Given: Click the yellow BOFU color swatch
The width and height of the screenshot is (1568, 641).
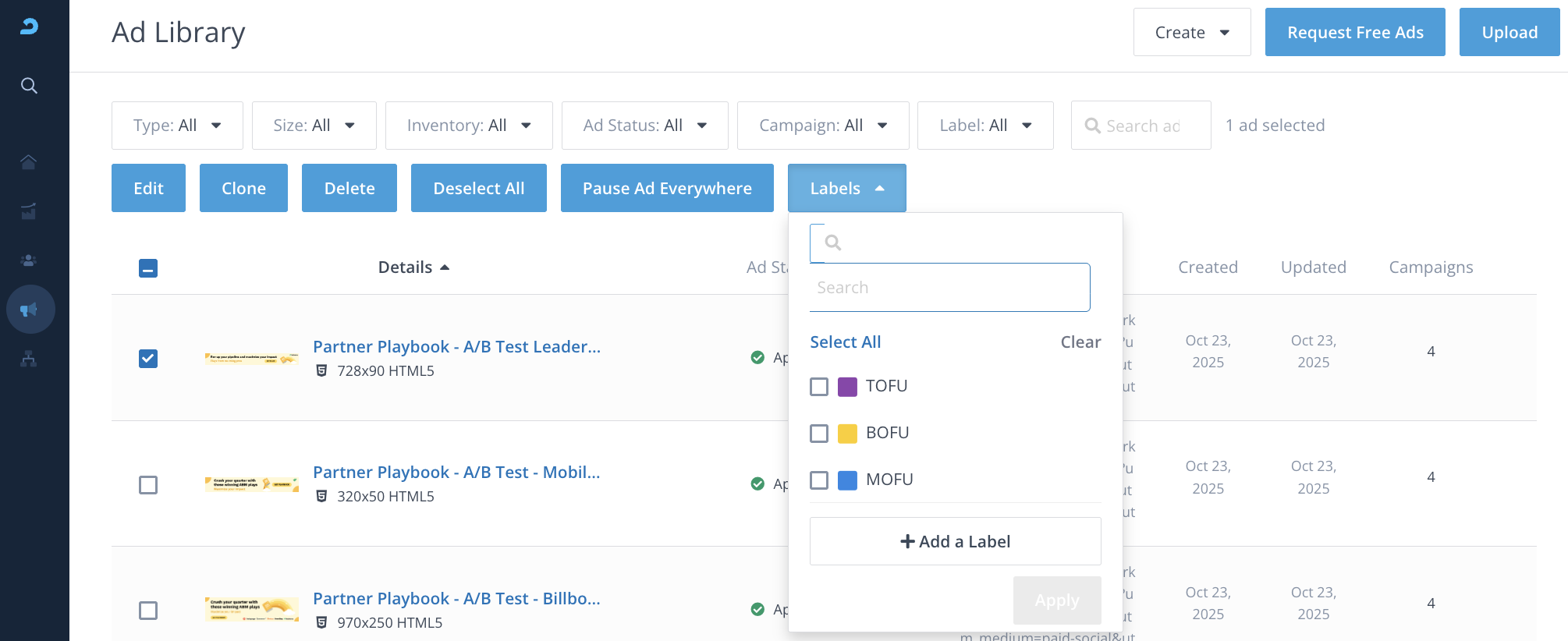Looking at the screenshot, I should [x=847, y=434].
